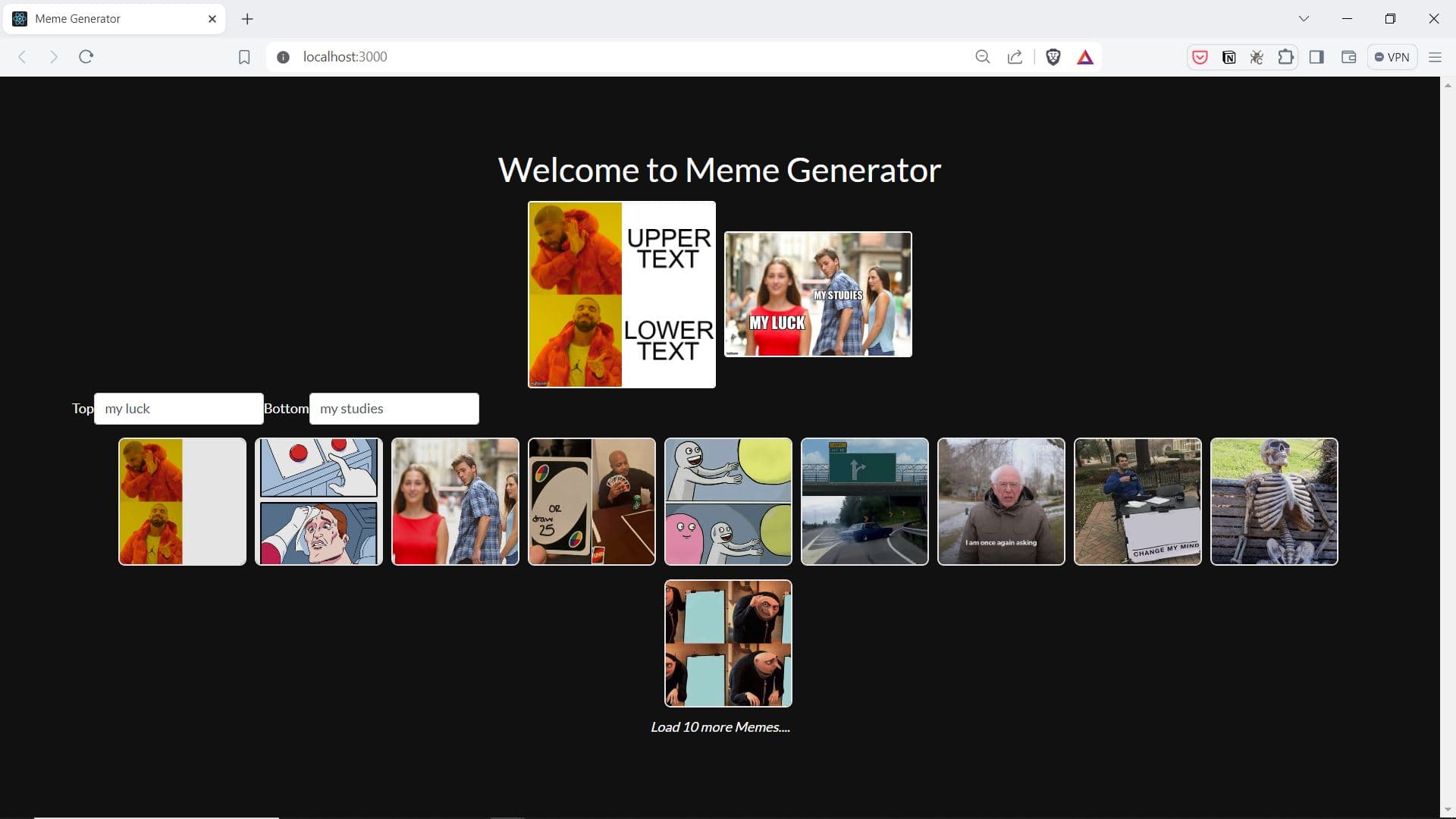Click the page scrollbar up arrow
1456x819 pixels.
1448,85
